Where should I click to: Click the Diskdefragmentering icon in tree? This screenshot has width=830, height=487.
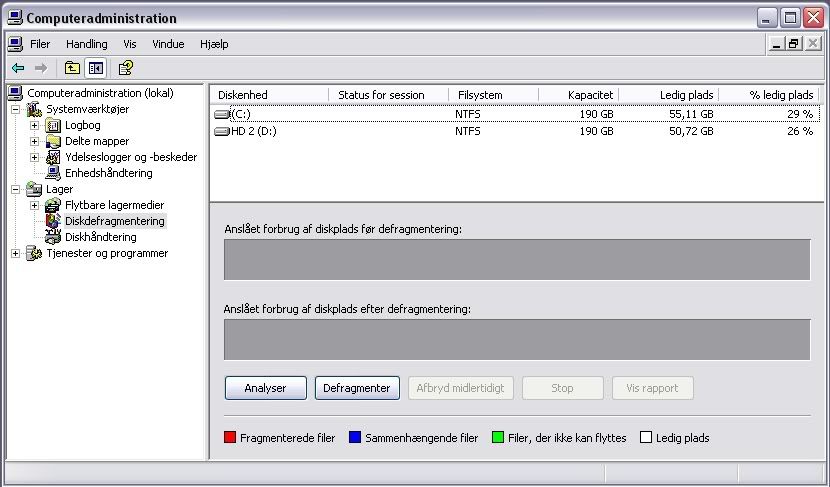tap(53, 221)
